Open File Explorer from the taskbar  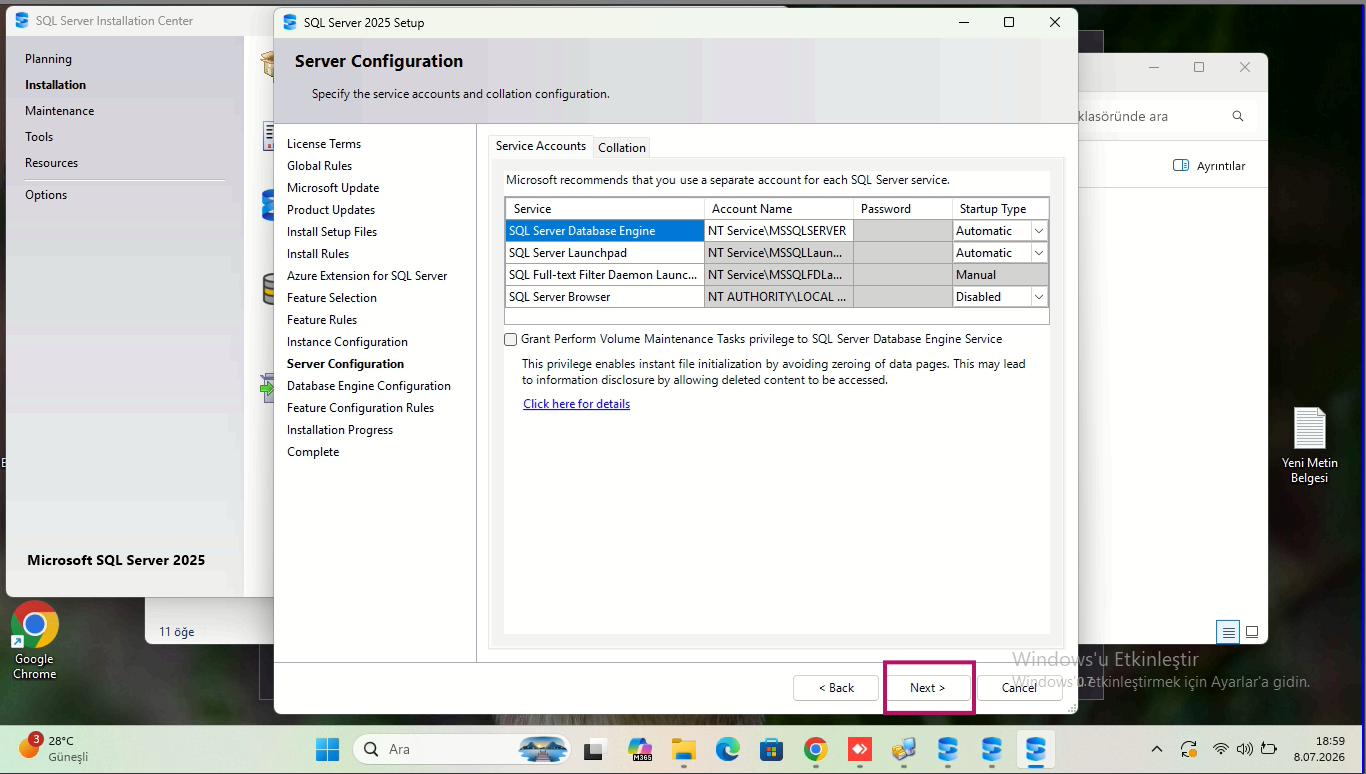coord(683,749)
